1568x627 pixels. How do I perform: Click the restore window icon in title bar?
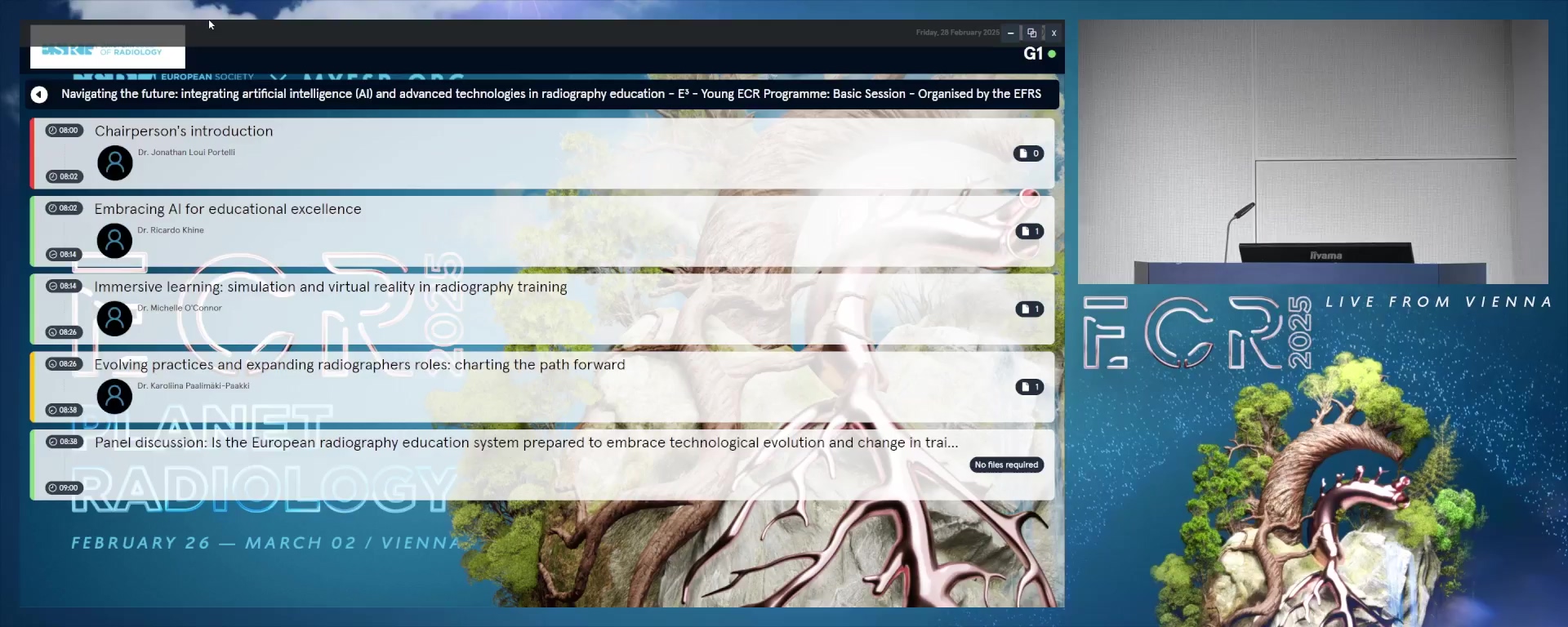1032,33
